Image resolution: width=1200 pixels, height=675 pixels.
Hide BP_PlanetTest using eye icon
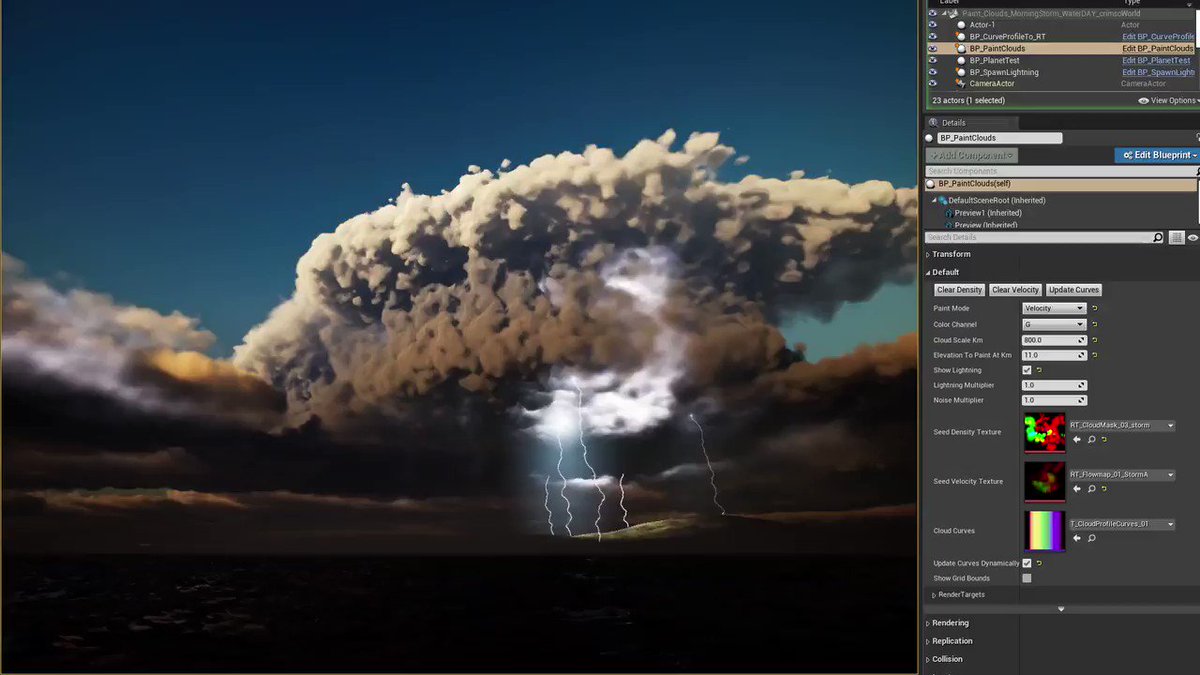point(933,60)
